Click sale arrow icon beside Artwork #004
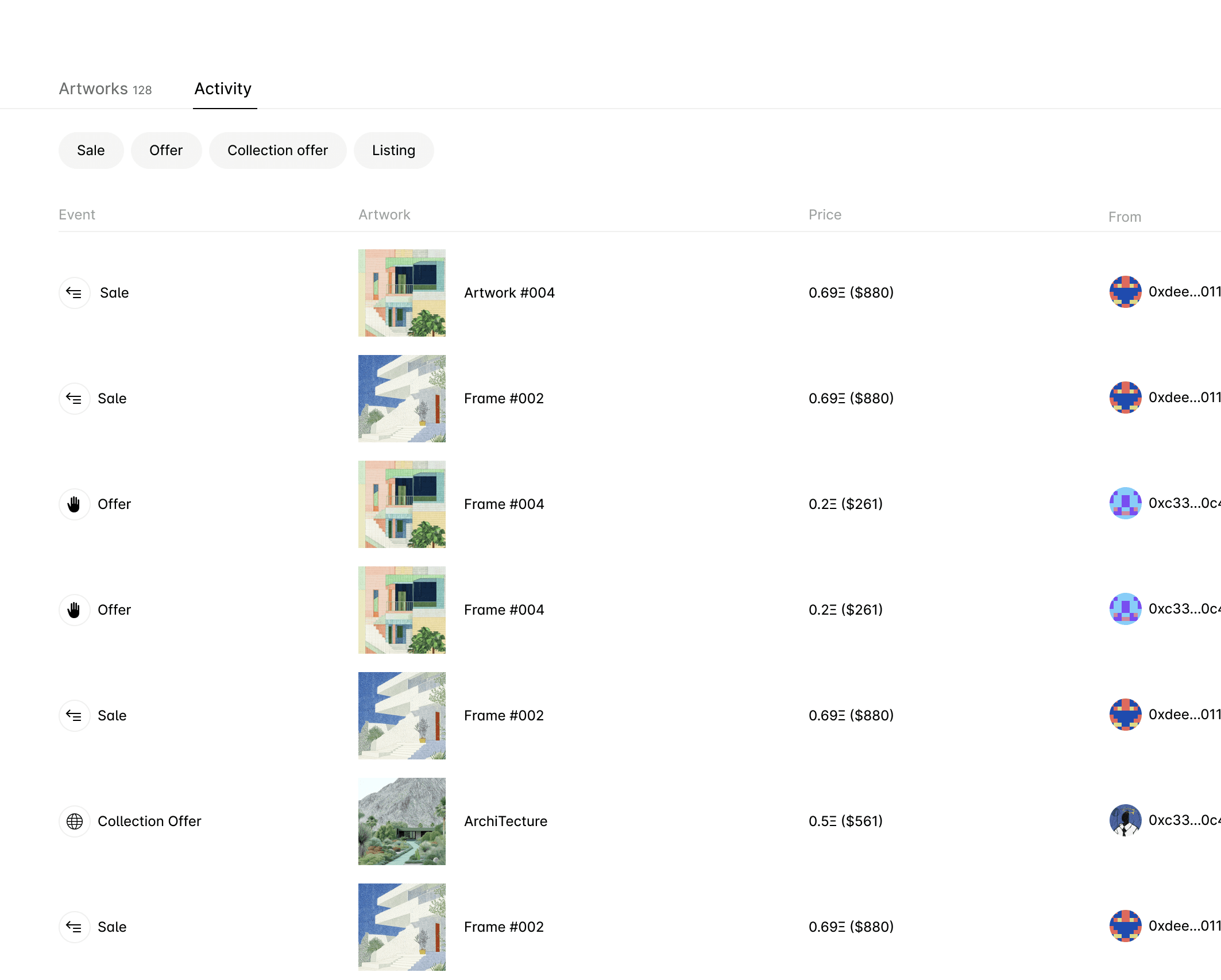Viewport: 1221px width, 980px height. coord(74,293)
